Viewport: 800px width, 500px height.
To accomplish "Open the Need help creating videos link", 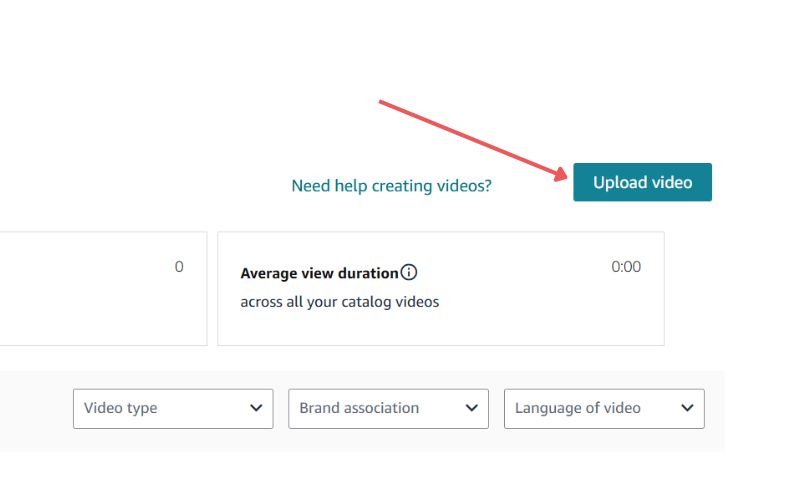I will click(x=391, y=186).
